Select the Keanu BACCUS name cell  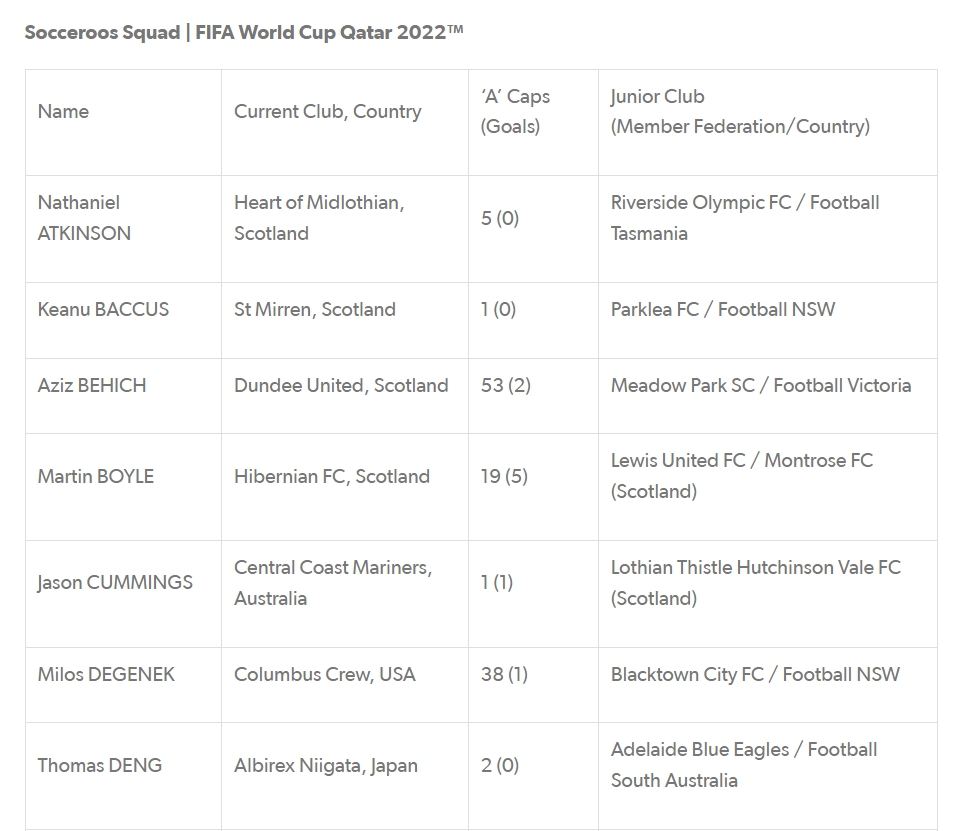103,310
